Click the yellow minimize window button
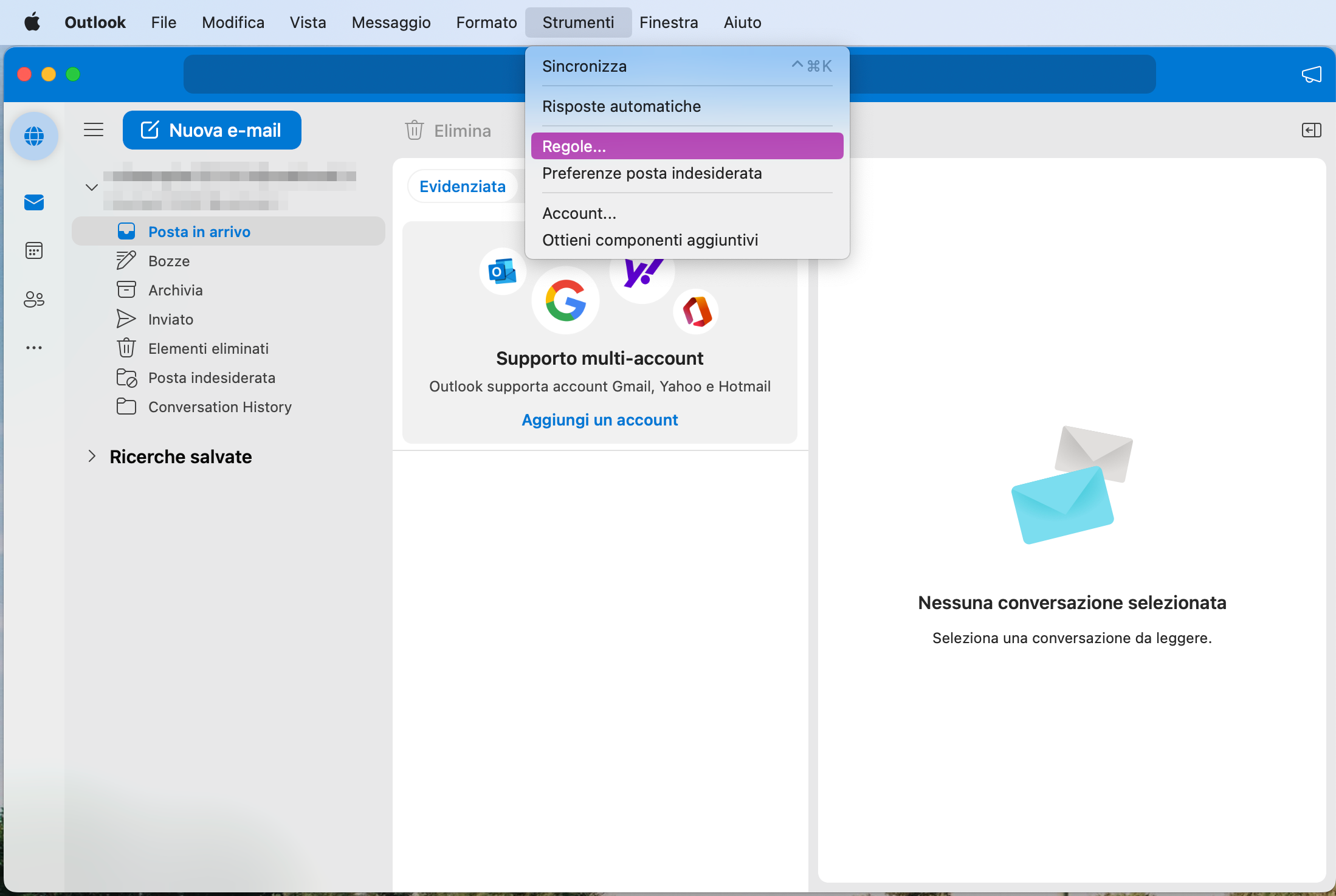Viewport: 1336px width, 896px height. point(49,74)
